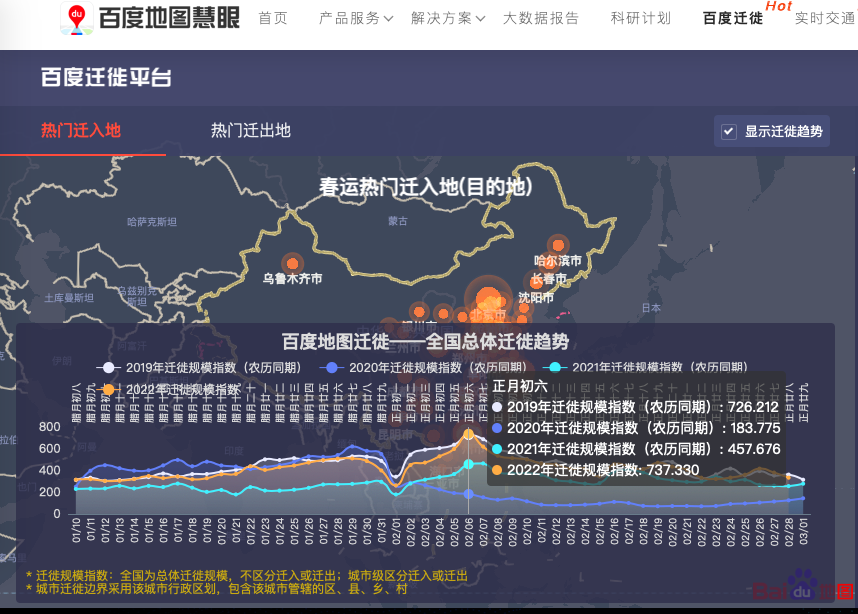
Task: Click the 正月初六 tooltip header
Action: pos(520,386)
